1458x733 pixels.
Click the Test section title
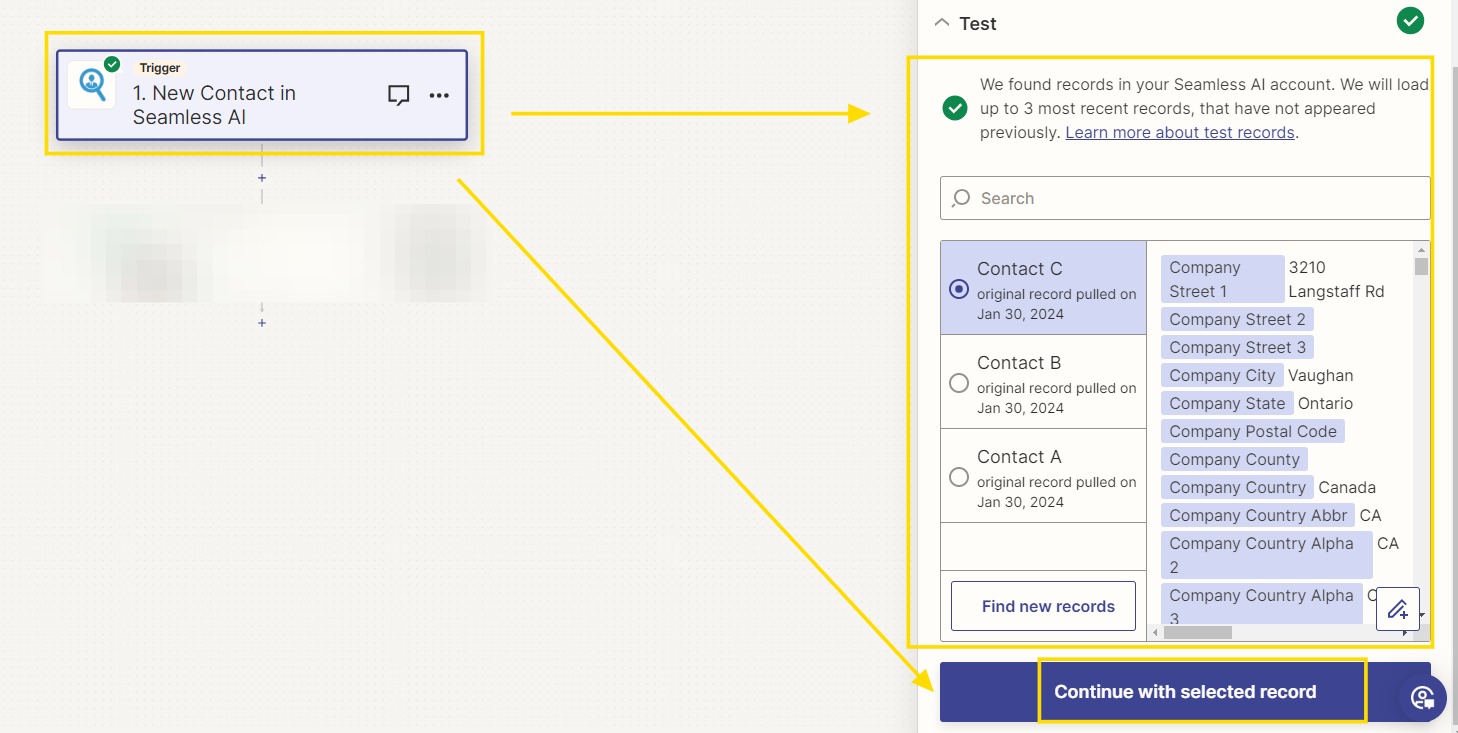(x=978, y=23)
